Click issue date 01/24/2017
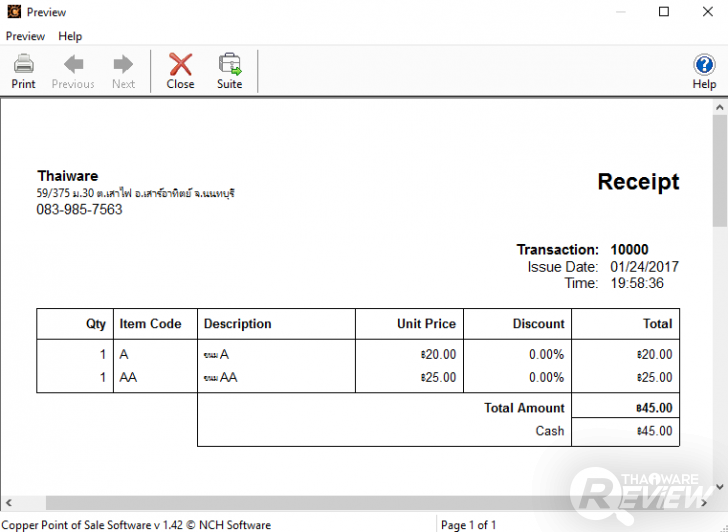 tap(644, 266)
